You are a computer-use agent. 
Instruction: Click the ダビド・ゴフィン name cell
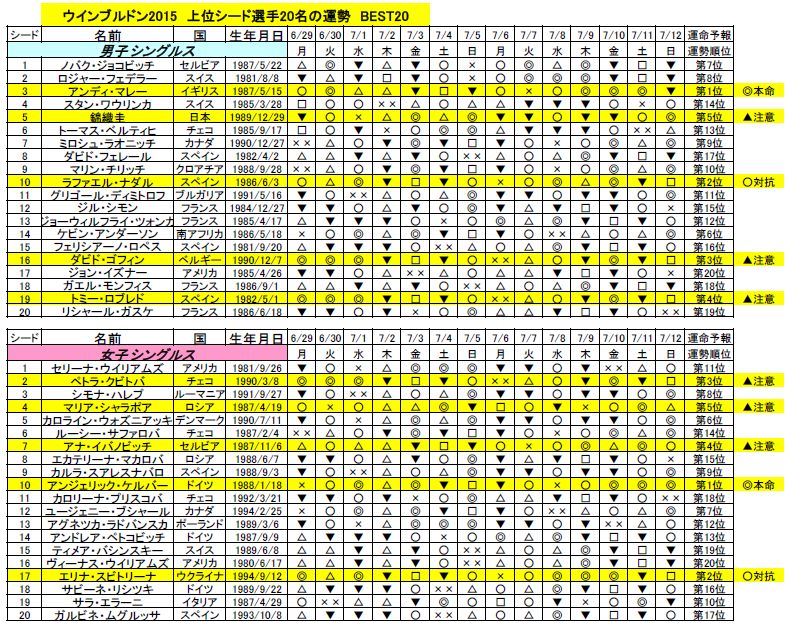(x=108, y=260)
